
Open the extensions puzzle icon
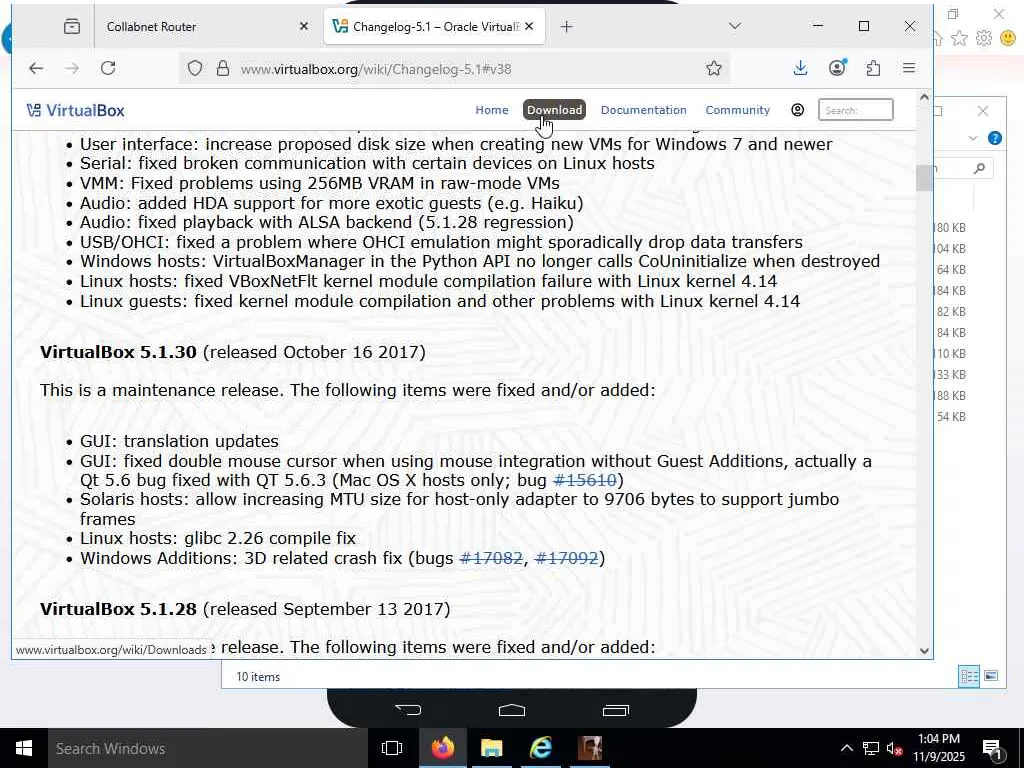pos(873,68)
